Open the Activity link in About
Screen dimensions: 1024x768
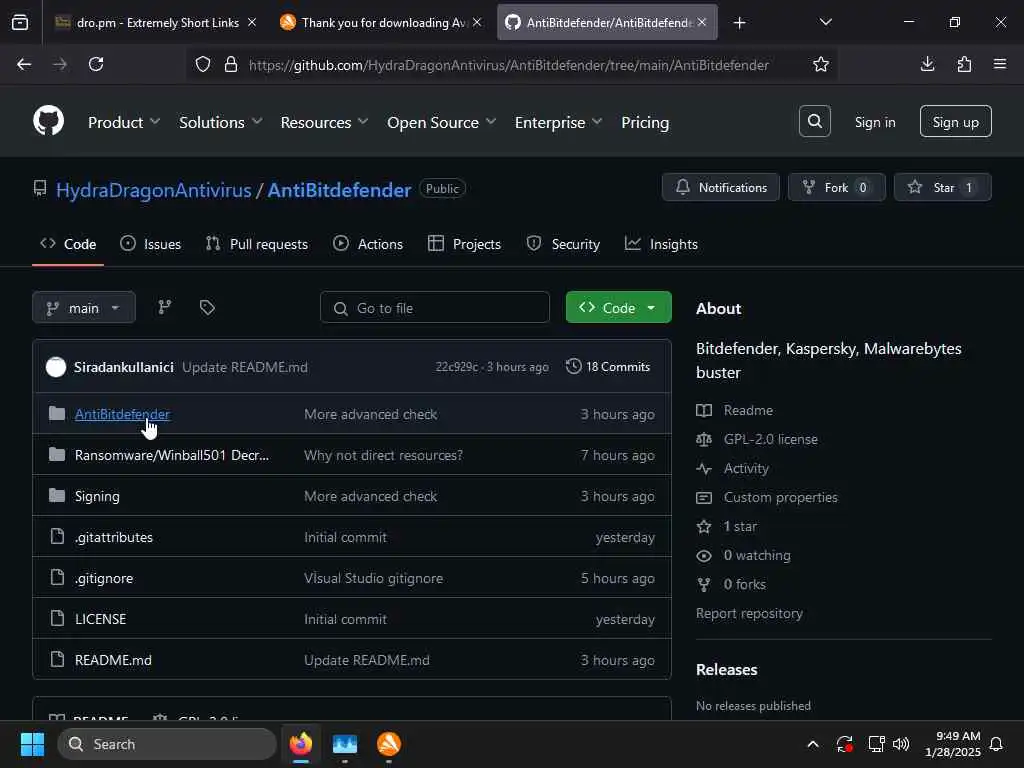coord(746,468)
